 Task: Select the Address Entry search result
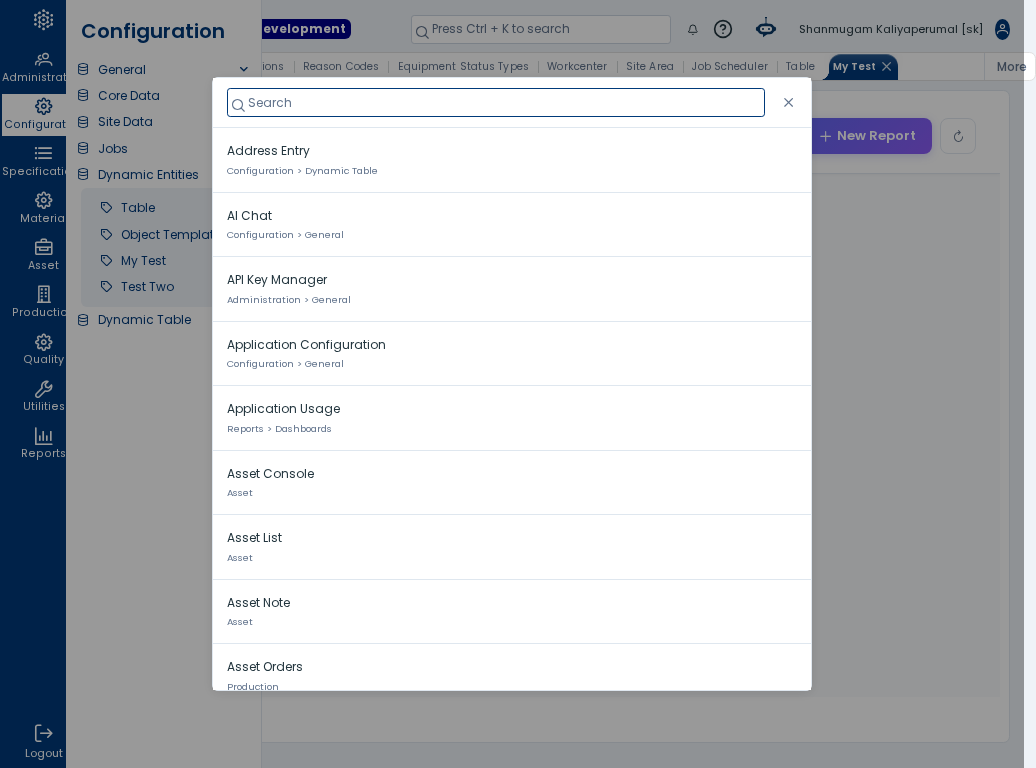click(511, 160)
